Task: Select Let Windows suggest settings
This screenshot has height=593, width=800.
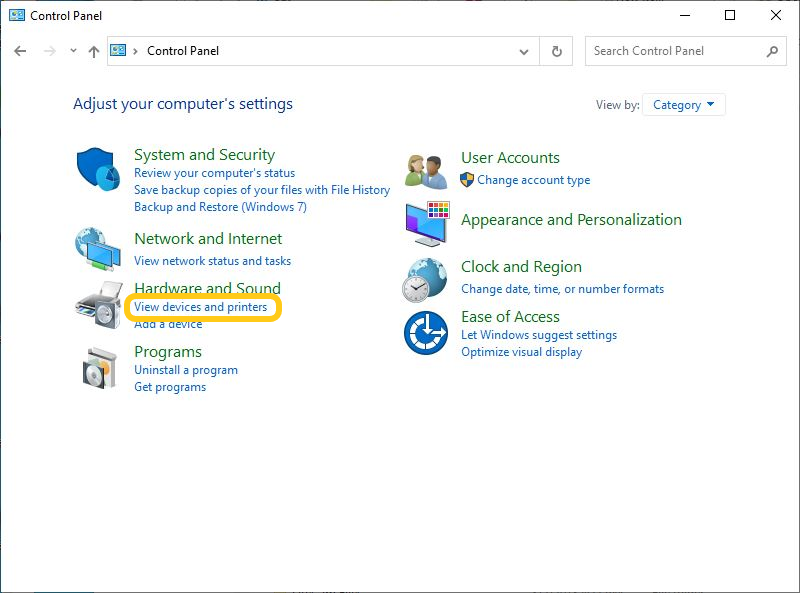Action: (x=539, y=335)
